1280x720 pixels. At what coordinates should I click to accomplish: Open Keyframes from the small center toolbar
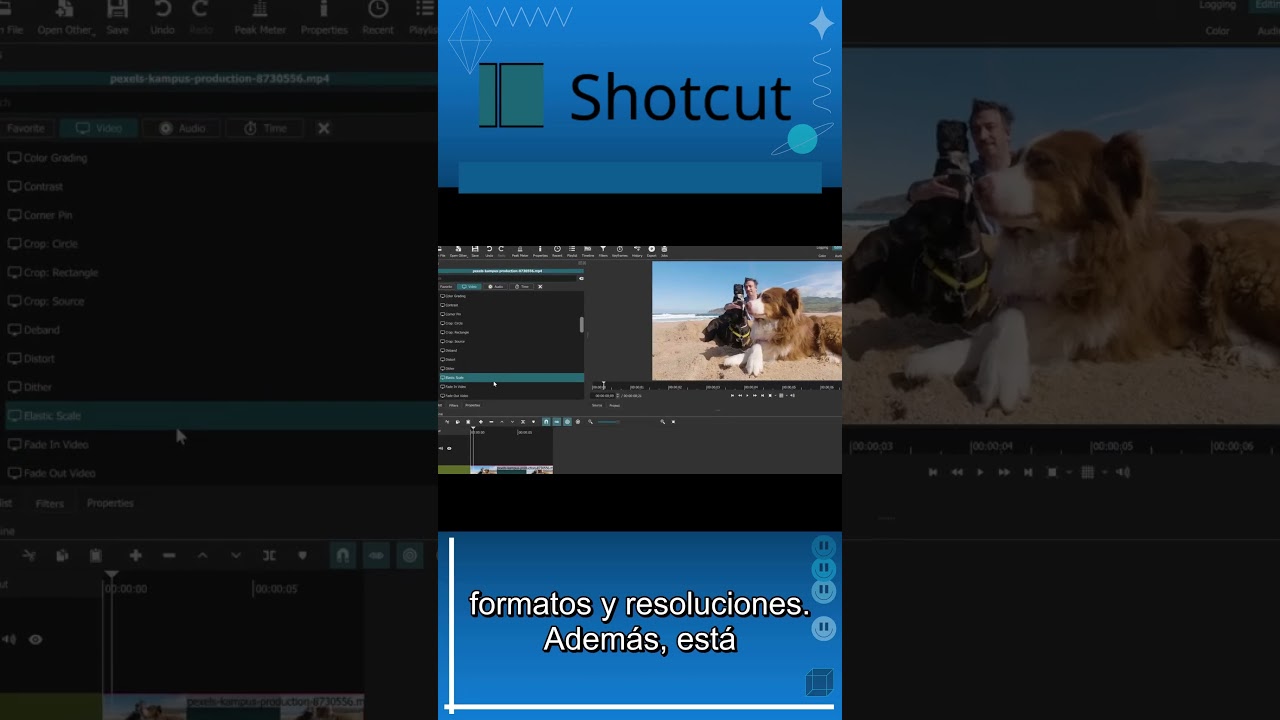click(x=620, y=251)
